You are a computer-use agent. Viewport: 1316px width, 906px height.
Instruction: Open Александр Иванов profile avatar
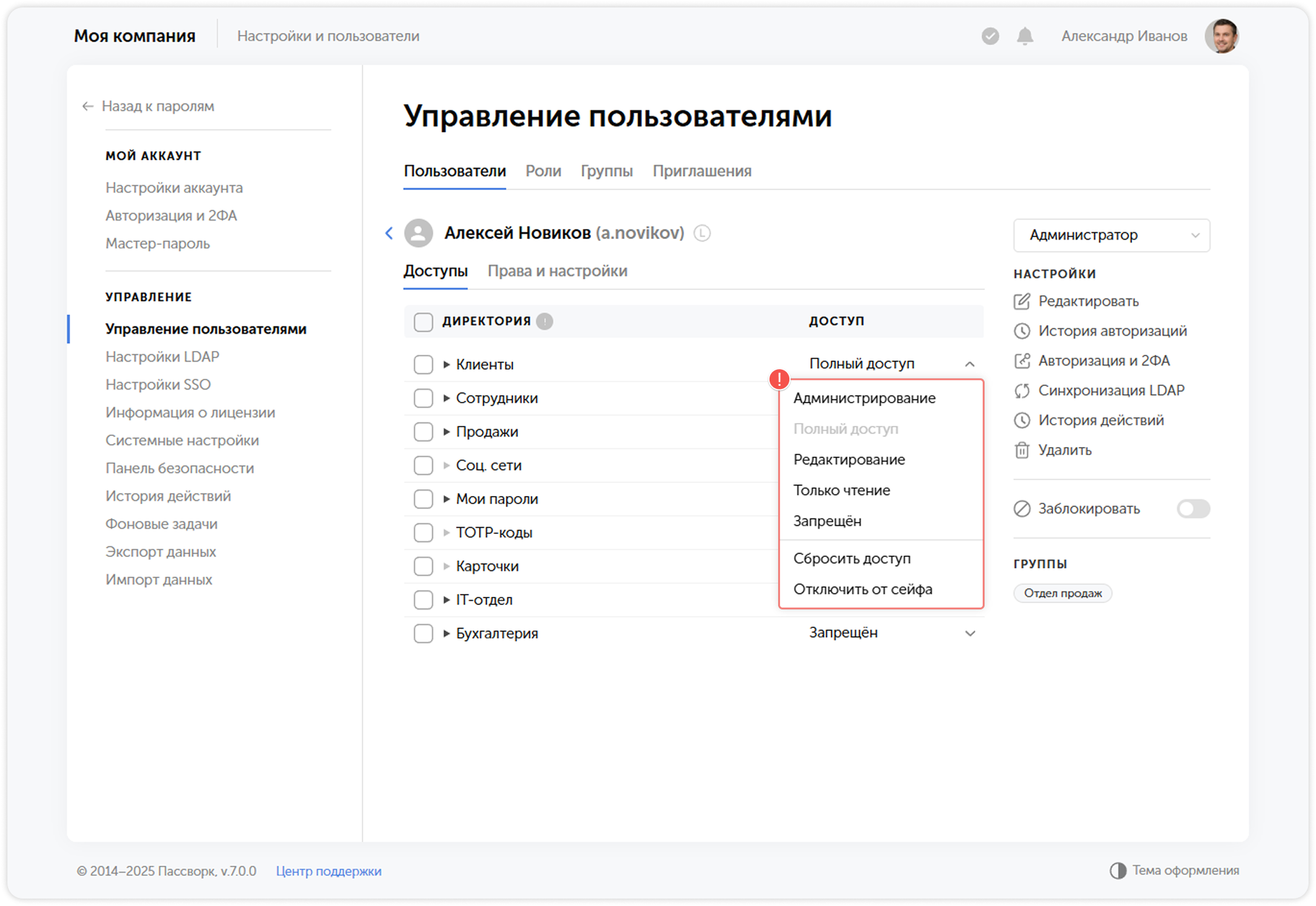tap(1221, 36)
